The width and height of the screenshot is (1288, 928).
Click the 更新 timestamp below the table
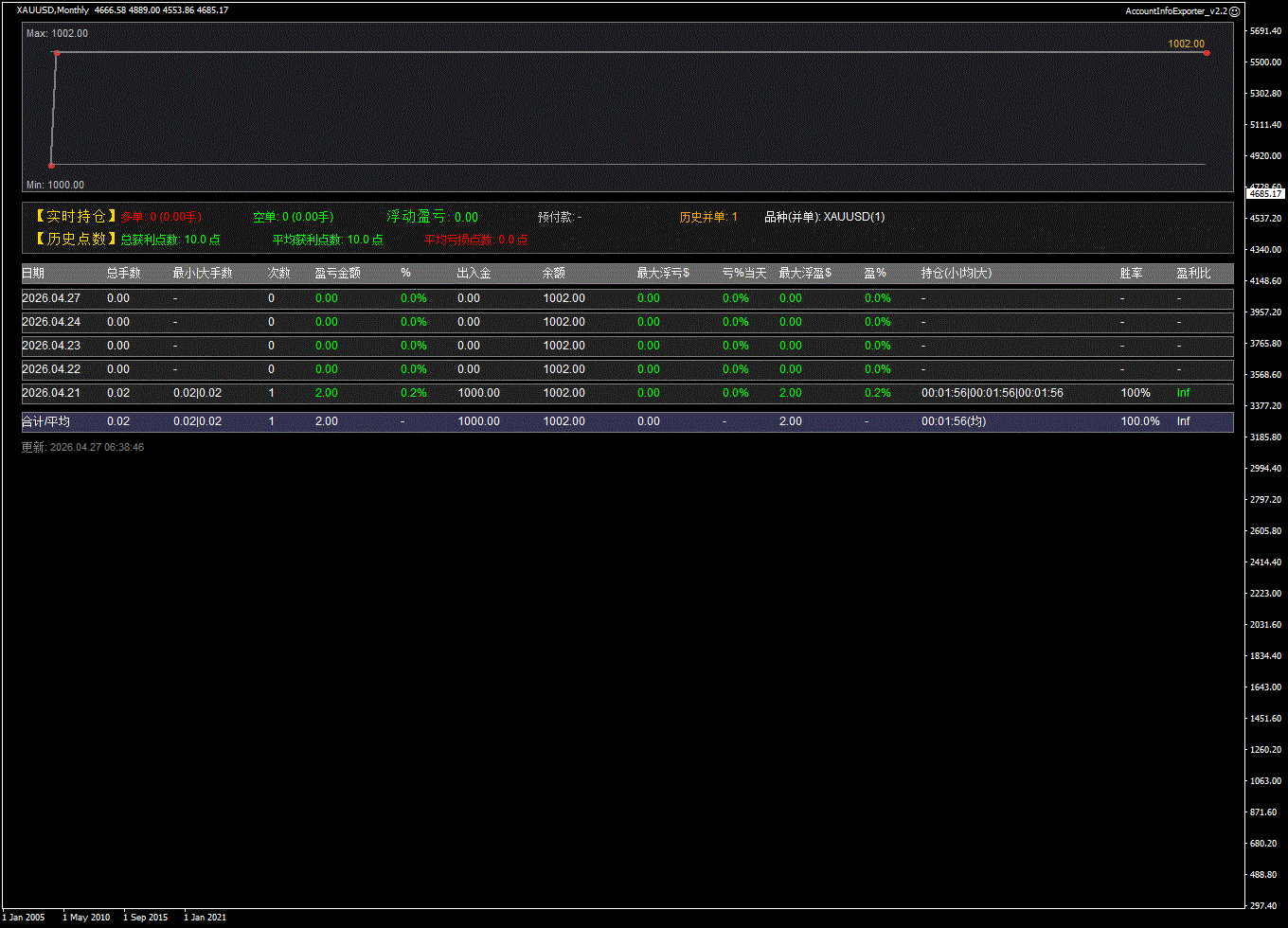click(82, 447)
